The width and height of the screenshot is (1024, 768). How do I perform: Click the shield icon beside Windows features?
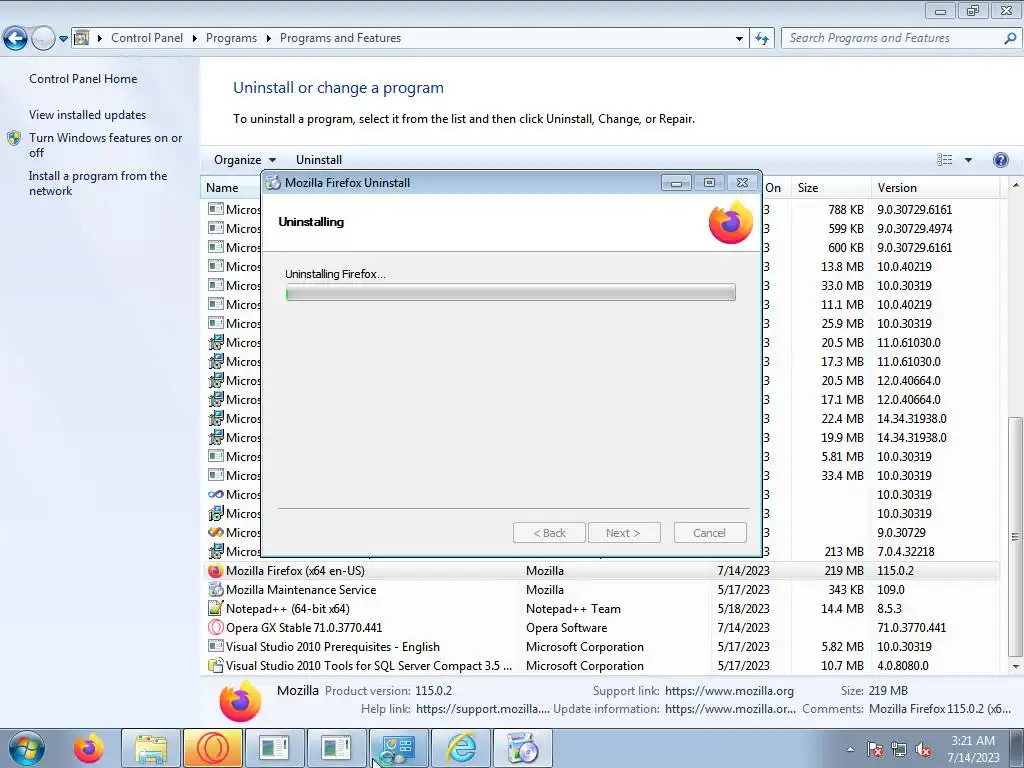coord(14,138)
